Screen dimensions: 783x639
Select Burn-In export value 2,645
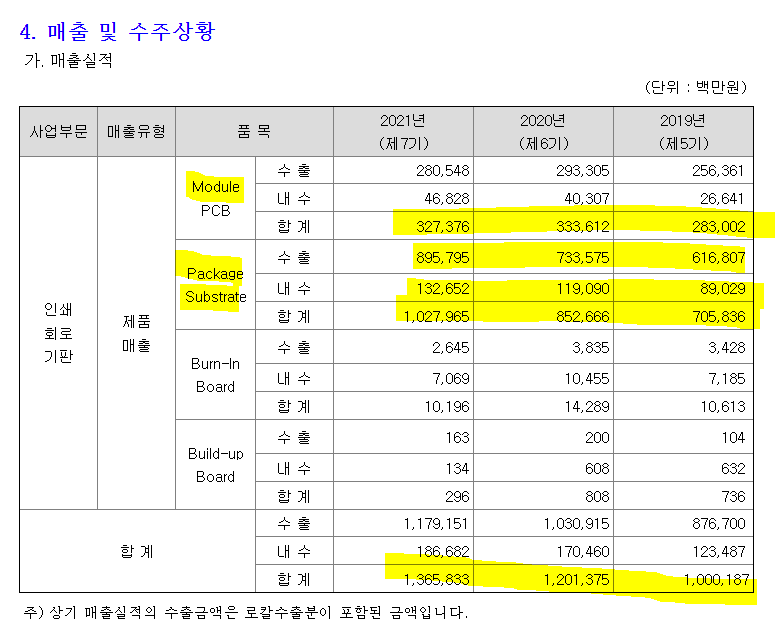(451, 347)
